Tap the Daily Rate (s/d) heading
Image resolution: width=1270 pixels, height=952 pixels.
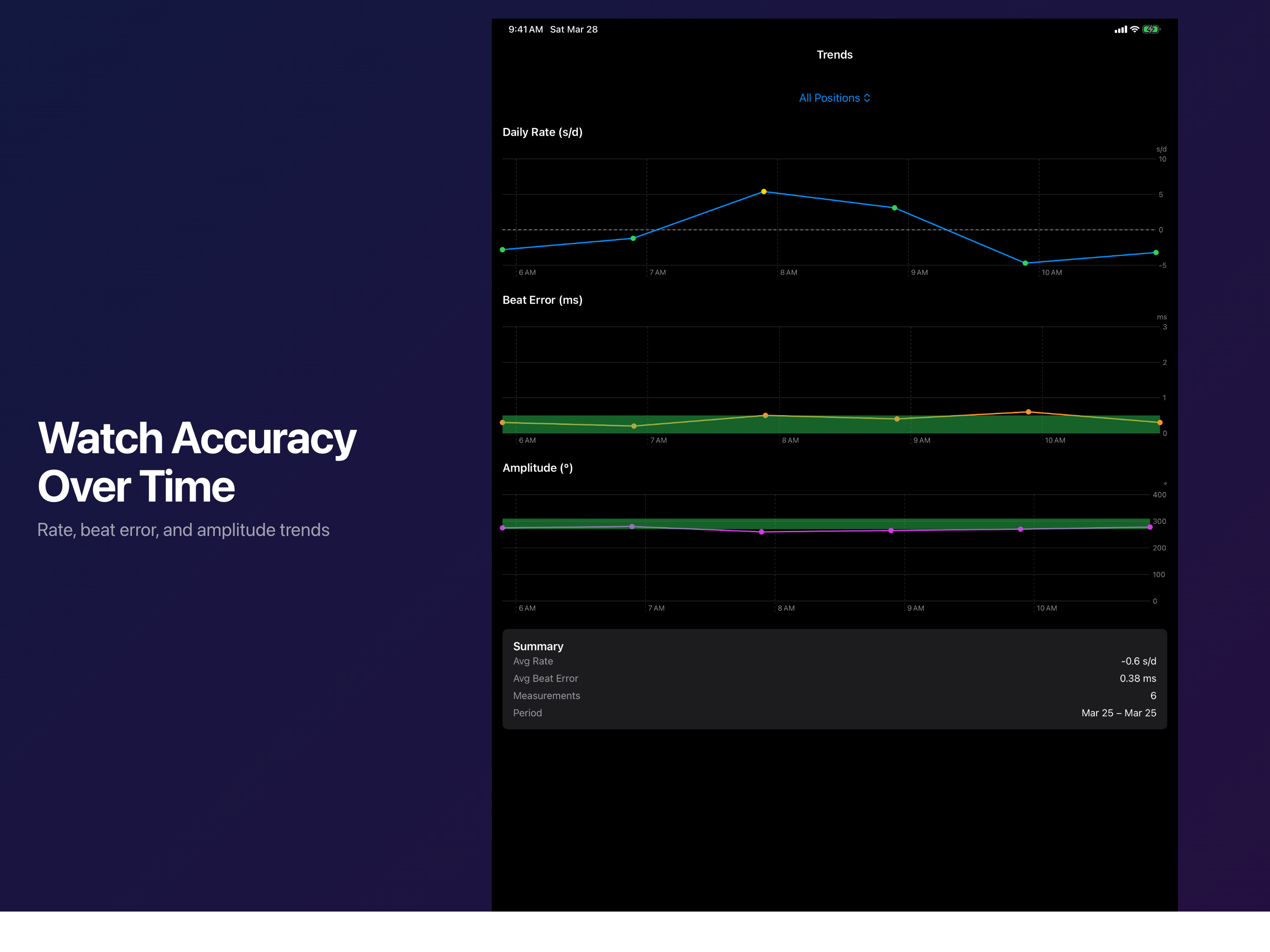[x=542, y=132]
